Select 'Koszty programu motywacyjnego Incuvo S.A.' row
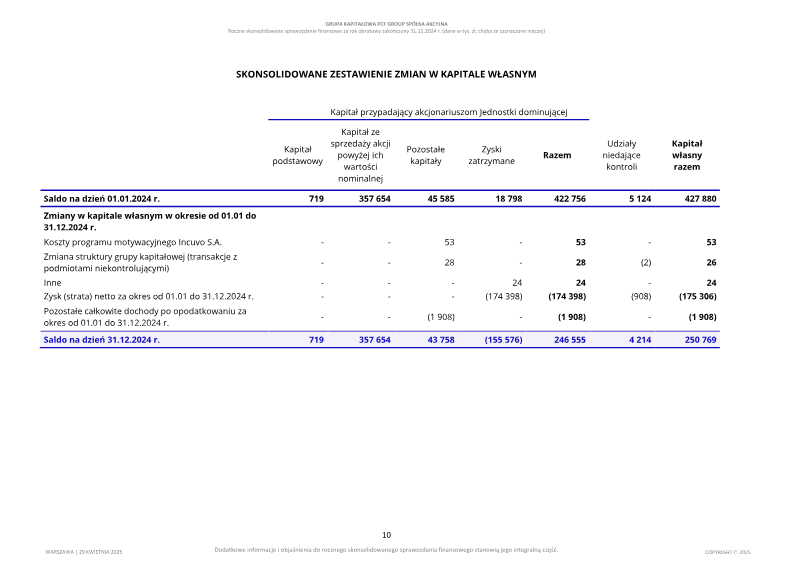Screen dimensions: 800x565 380,242
